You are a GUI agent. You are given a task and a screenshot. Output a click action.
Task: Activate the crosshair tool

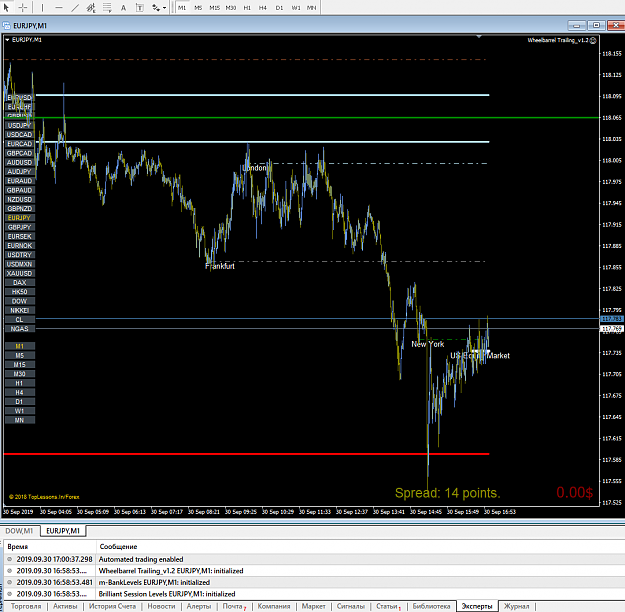[x=23, y=7]
